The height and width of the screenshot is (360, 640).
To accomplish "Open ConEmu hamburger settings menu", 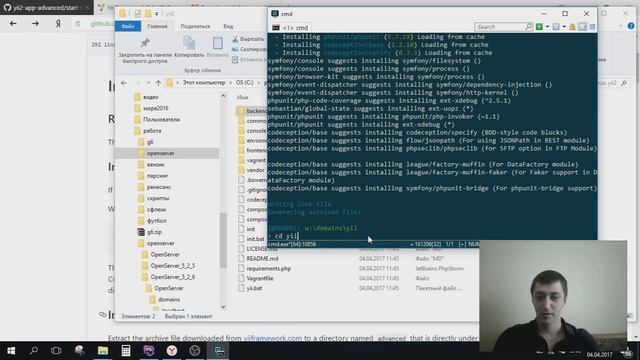I will click(592, 27).
